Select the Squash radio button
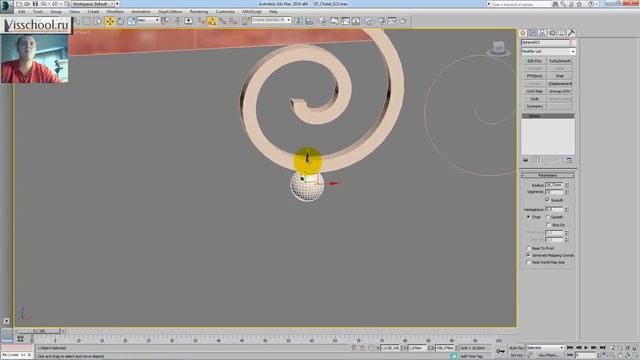640x360 pixels. tap(548, 217)
